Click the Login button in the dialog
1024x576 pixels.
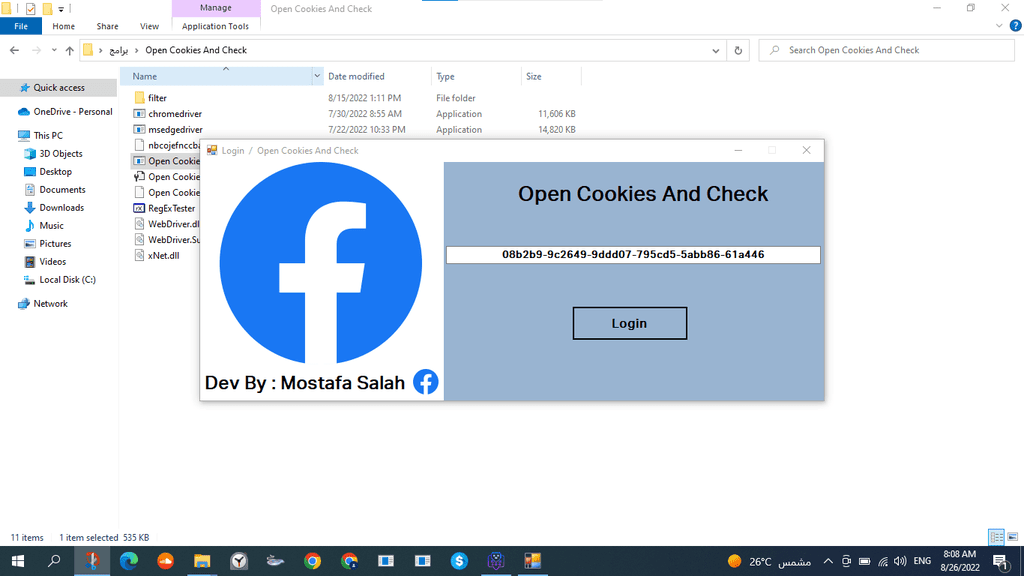pyautogui.click(x=630, y=323)
